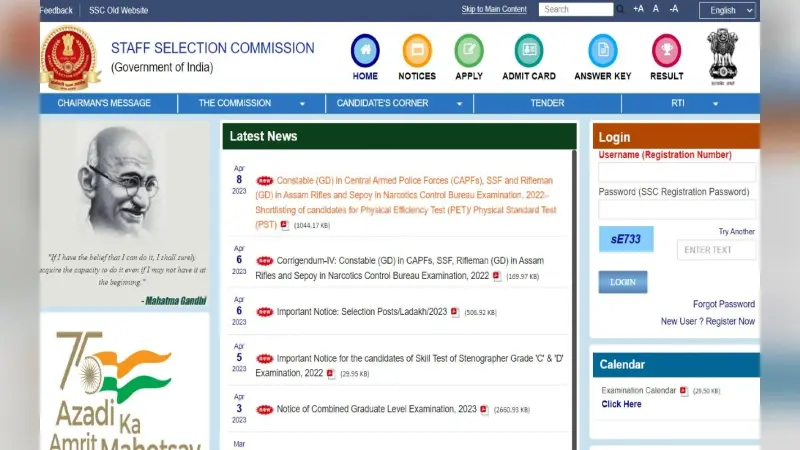Open PDF icon for Selection Posts/Ladakh/2023 notice
The image size is (800, 450).
point(455,312)
